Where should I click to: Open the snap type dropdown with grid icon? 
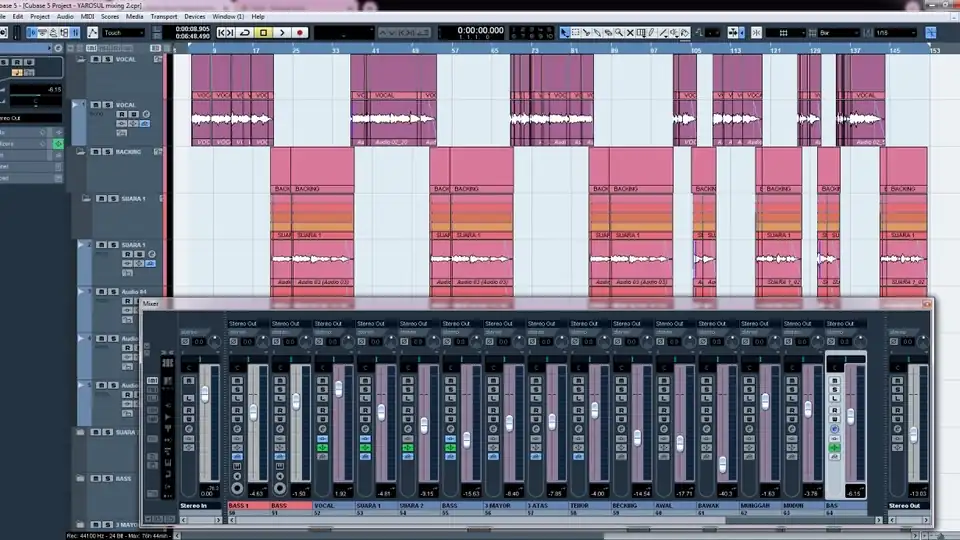pyautogui.click(x=784, y=32)
